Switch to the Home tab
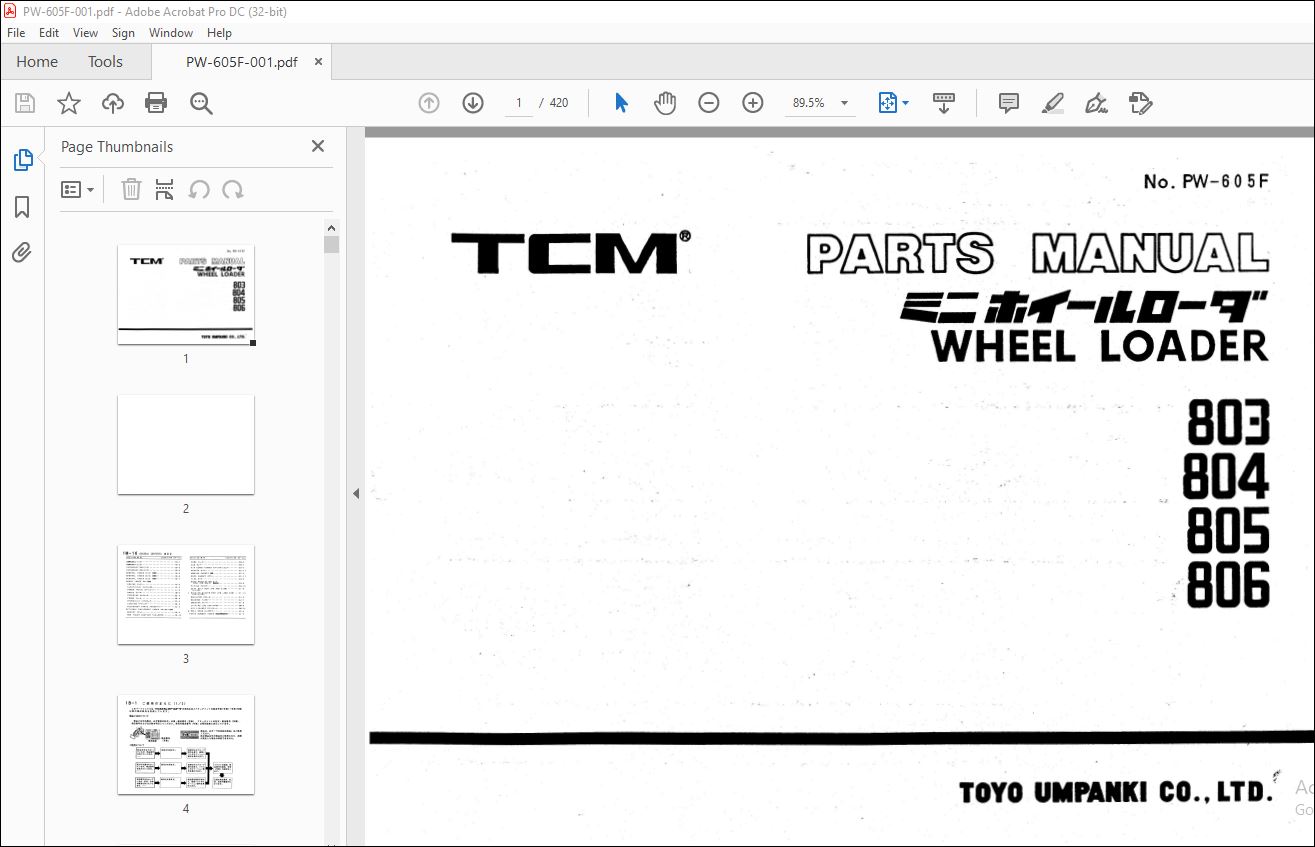Screen dimensions: 1315x847 [x=37, y=62]
